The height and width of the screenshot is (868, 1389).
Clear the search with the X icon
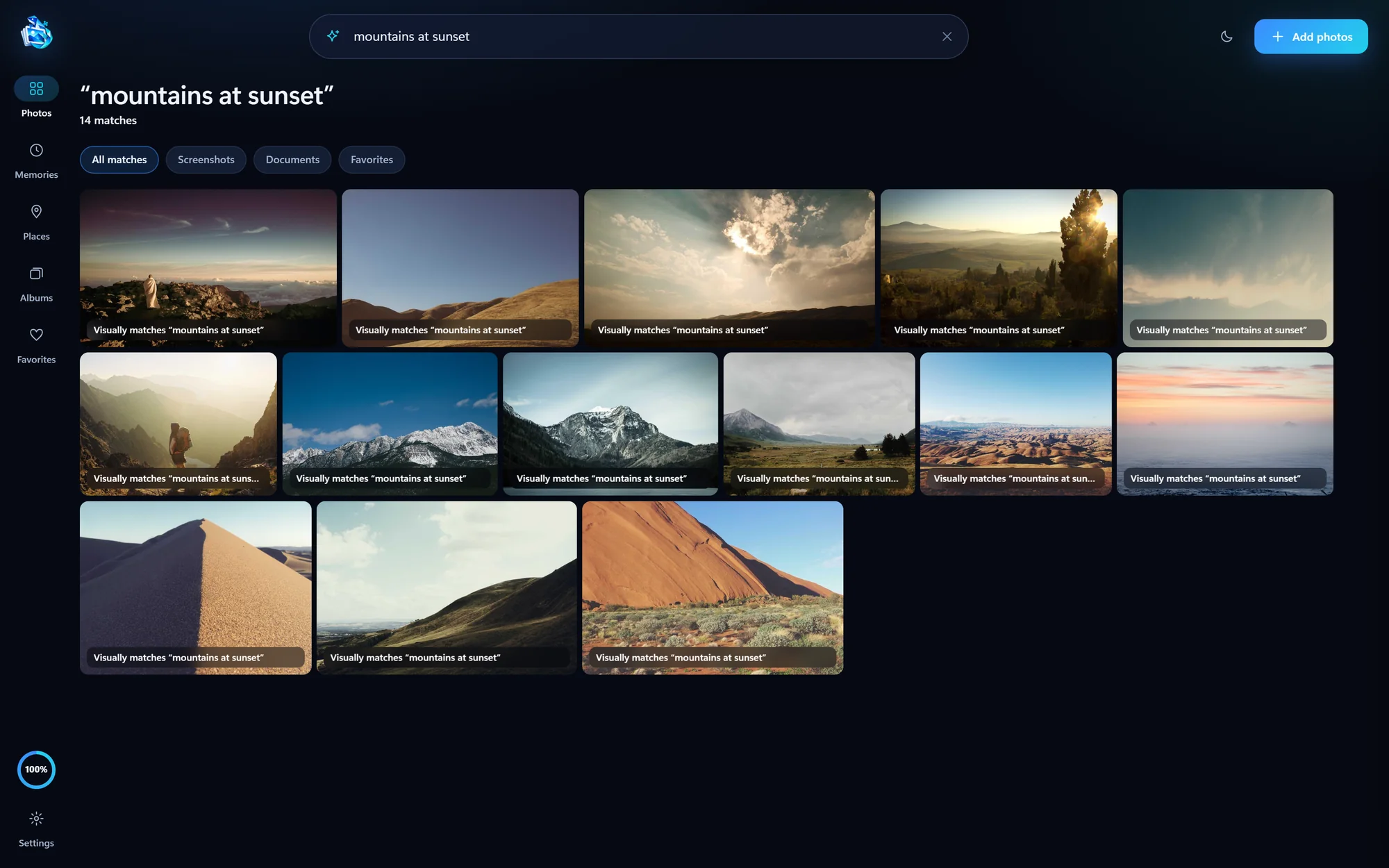point(947,36)
